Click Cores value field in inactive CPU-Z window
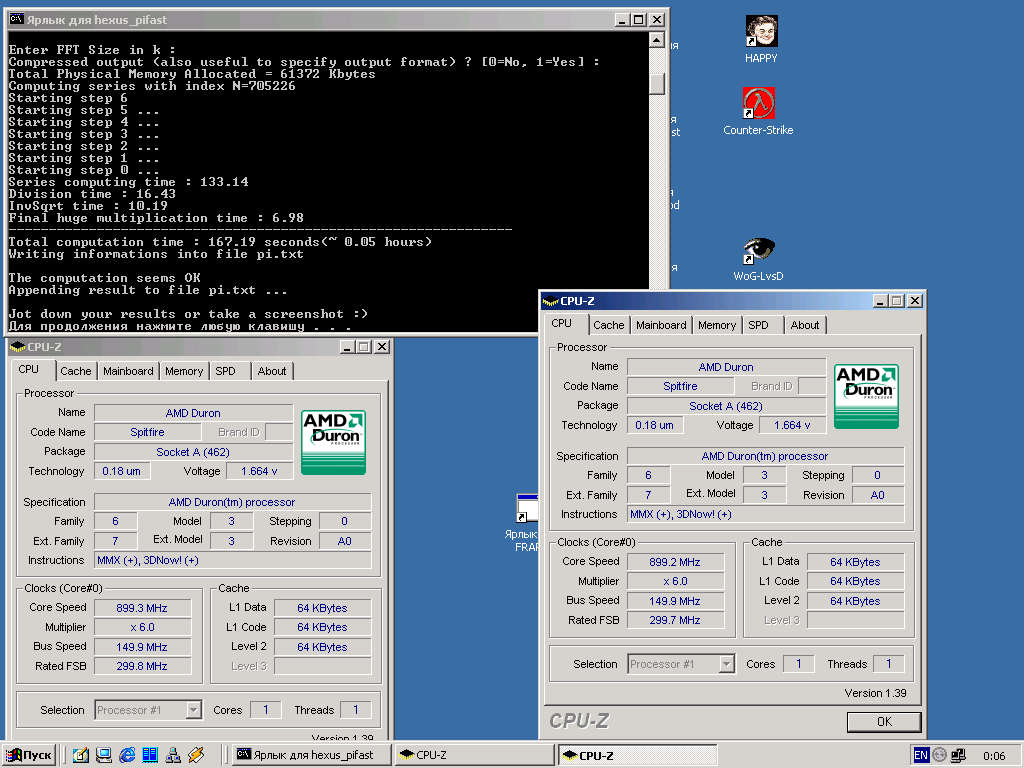Viewport: 1024px width, 768px height. (266, 710)
